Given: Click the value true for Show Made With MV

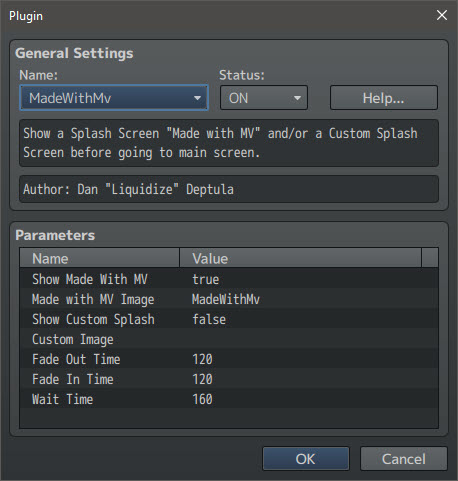Looking at the screenshot, I should point(206,279).
